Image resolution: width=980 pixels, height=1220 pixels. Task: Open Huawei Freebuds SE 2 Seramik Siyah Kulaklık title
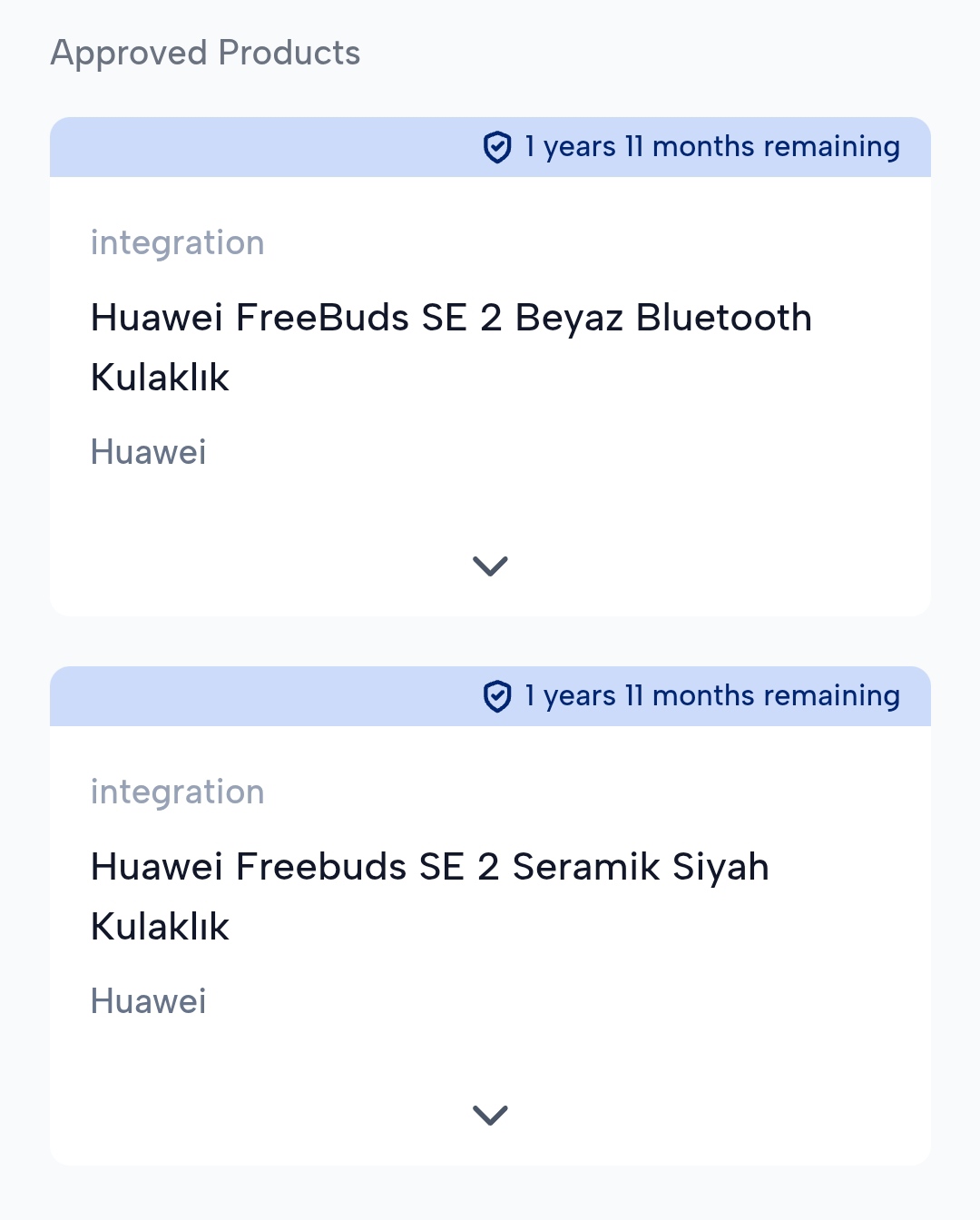[x=429, y=868]
